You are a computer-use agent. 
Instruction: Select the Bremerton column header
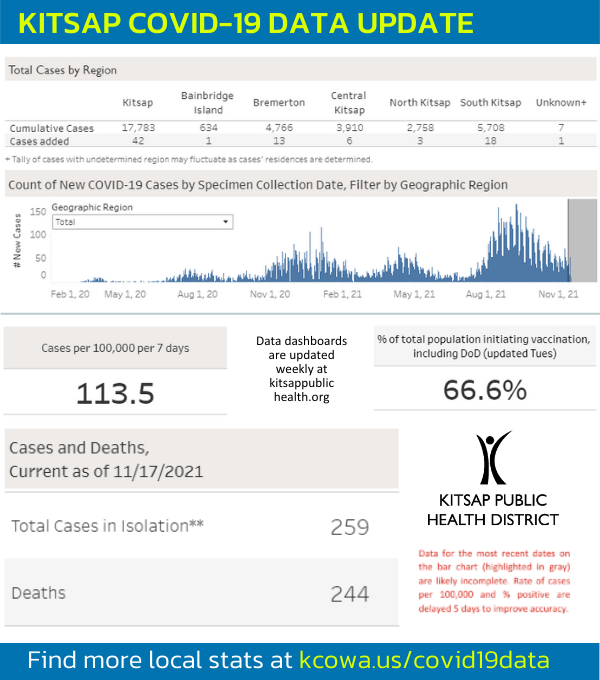click(x=279, y=103)
